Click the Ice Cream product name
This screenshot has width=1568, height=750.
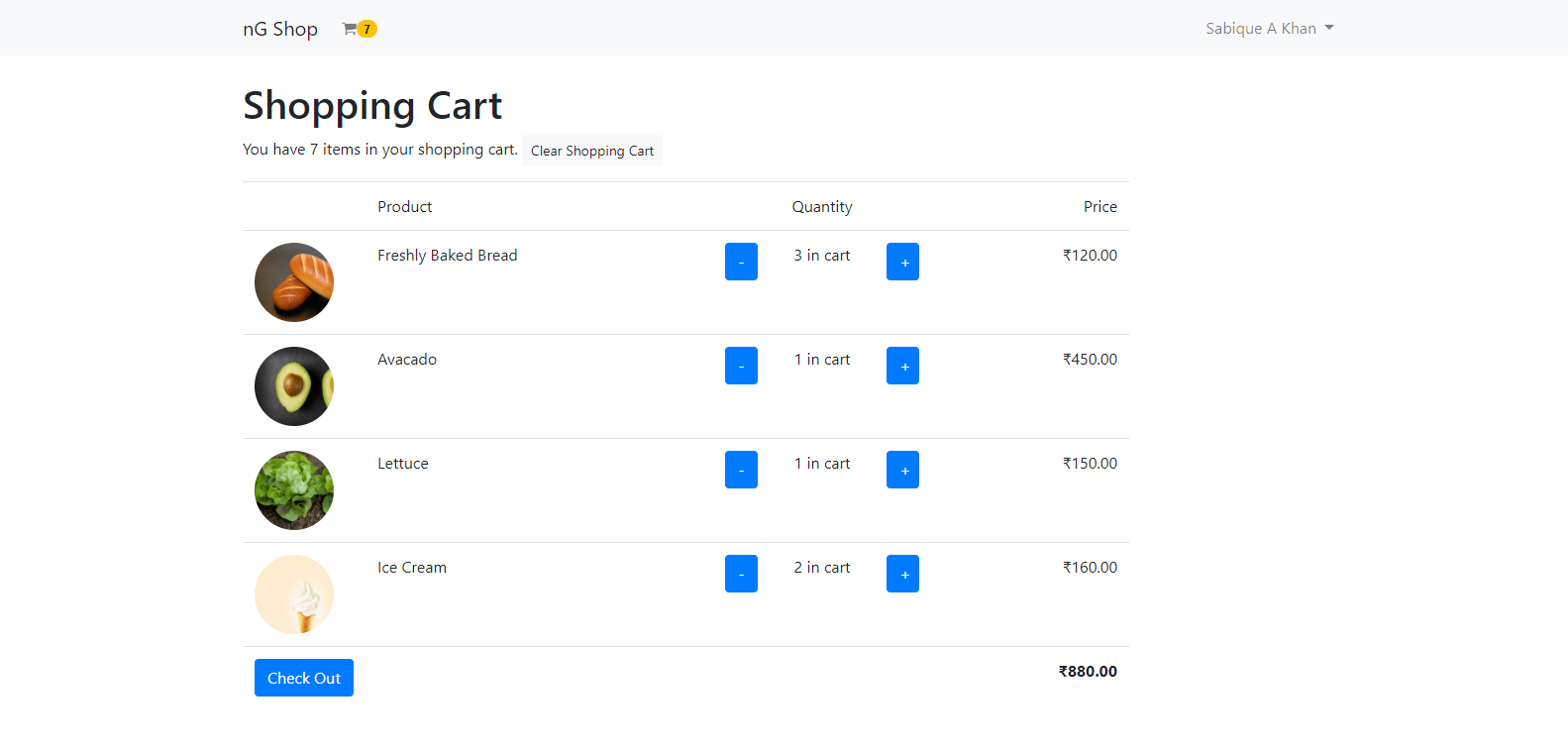click(x=412, y=568)
